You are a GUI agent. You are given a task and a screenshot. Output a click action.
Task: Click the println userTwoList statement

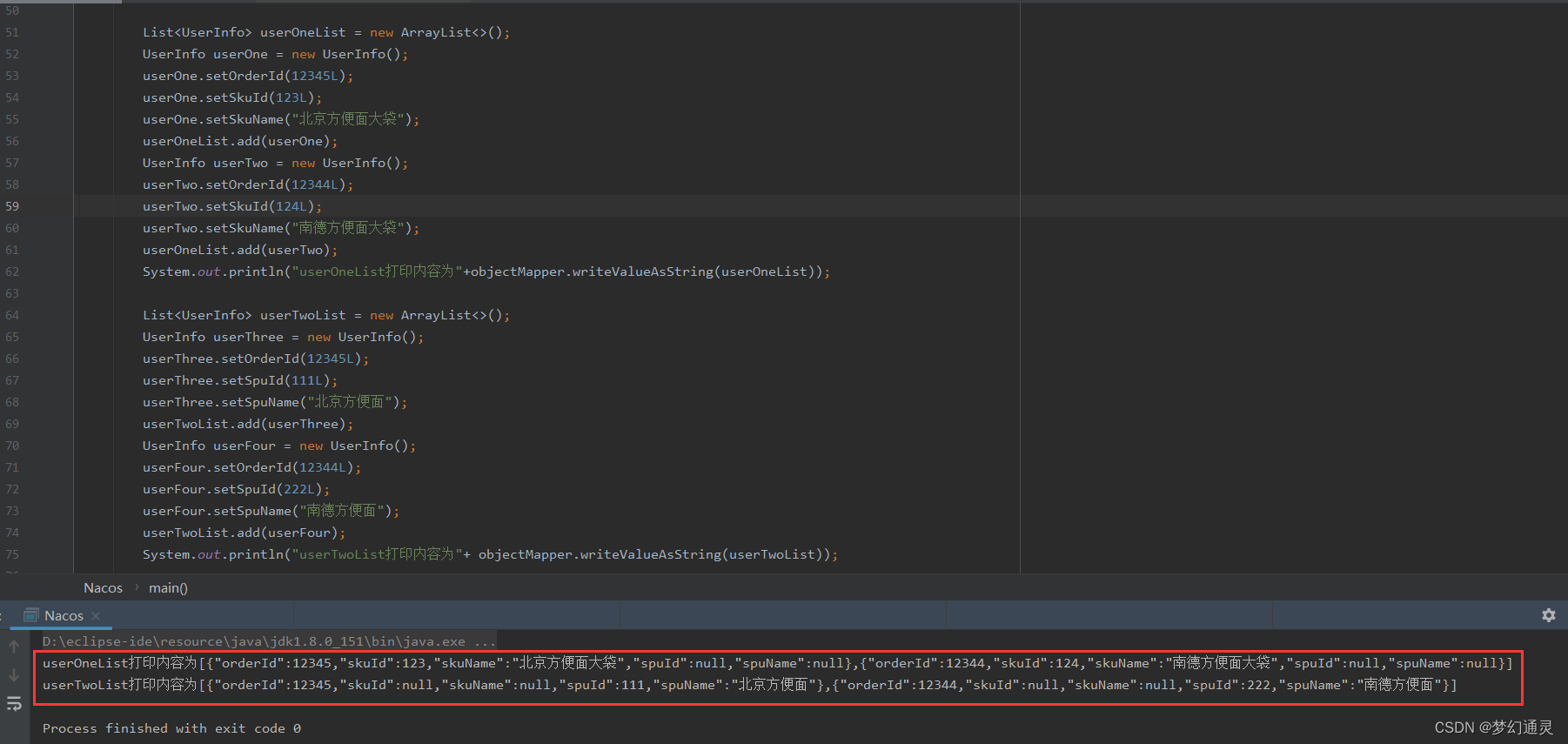[490, 554]
